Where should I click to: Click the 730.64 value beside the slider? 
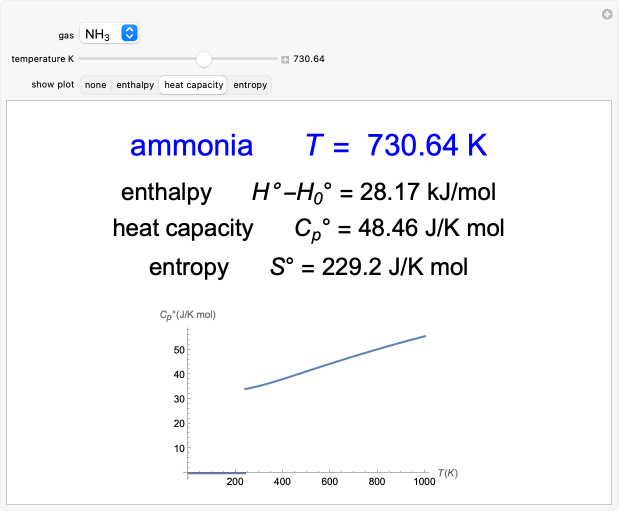[309, 59]
